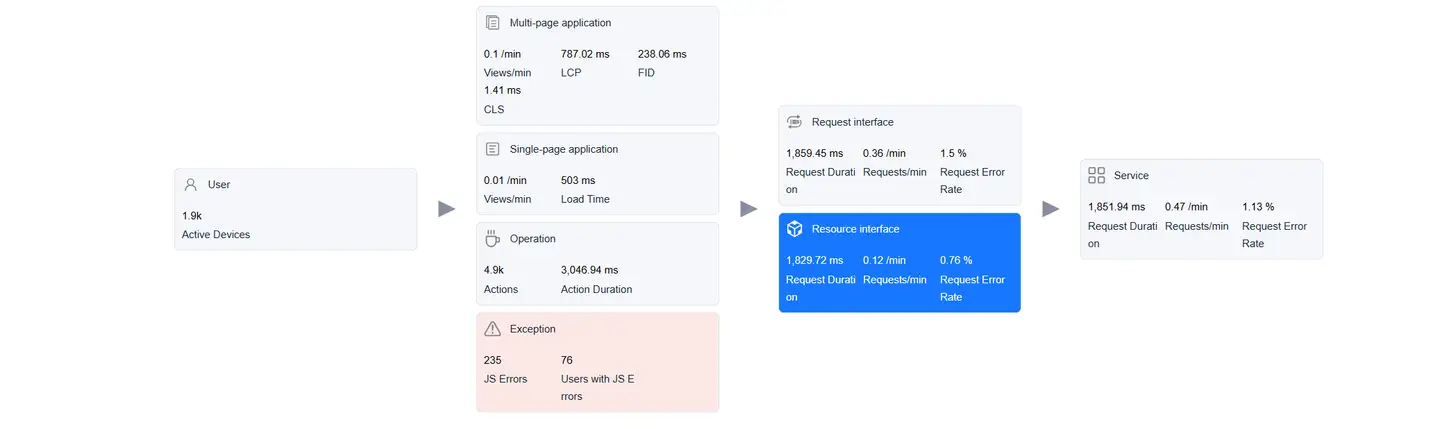The width and height of the screenshot is (1440, 429).
Task: Select the highlighted Resource interface card title
Action: 855,229
